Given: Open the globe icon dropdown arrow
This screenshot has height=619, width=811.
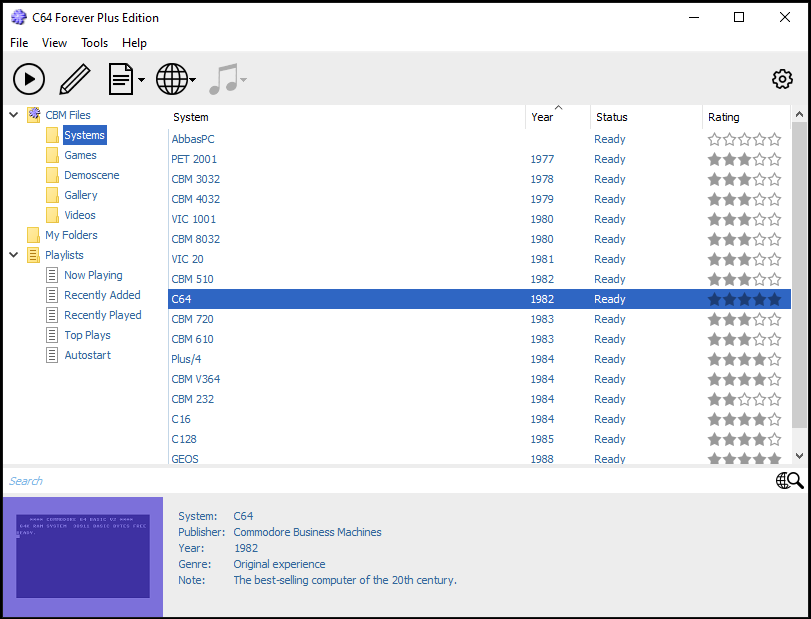Looking at the screenshot, I should coord(192,80).
